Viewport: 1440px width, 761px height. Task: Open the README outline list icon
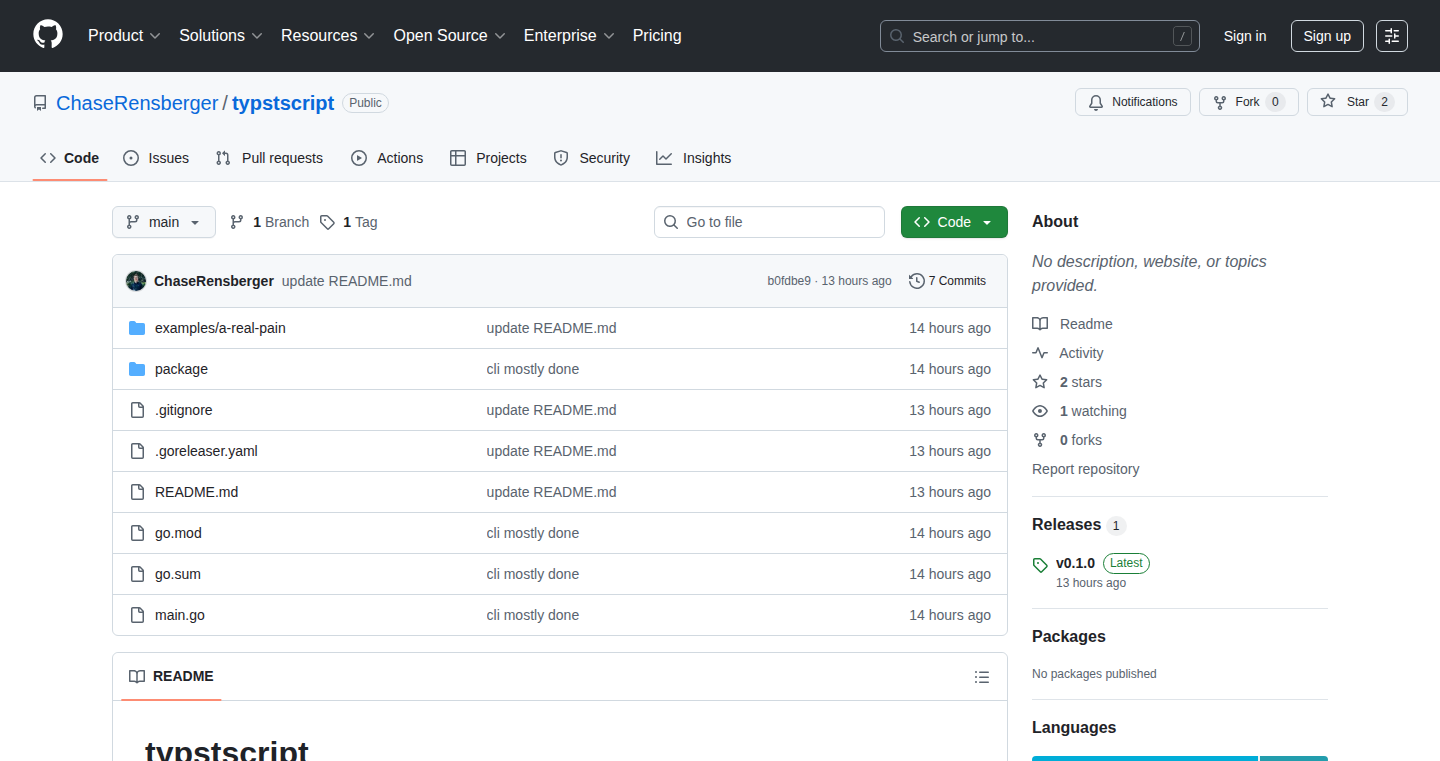(982, 677)
